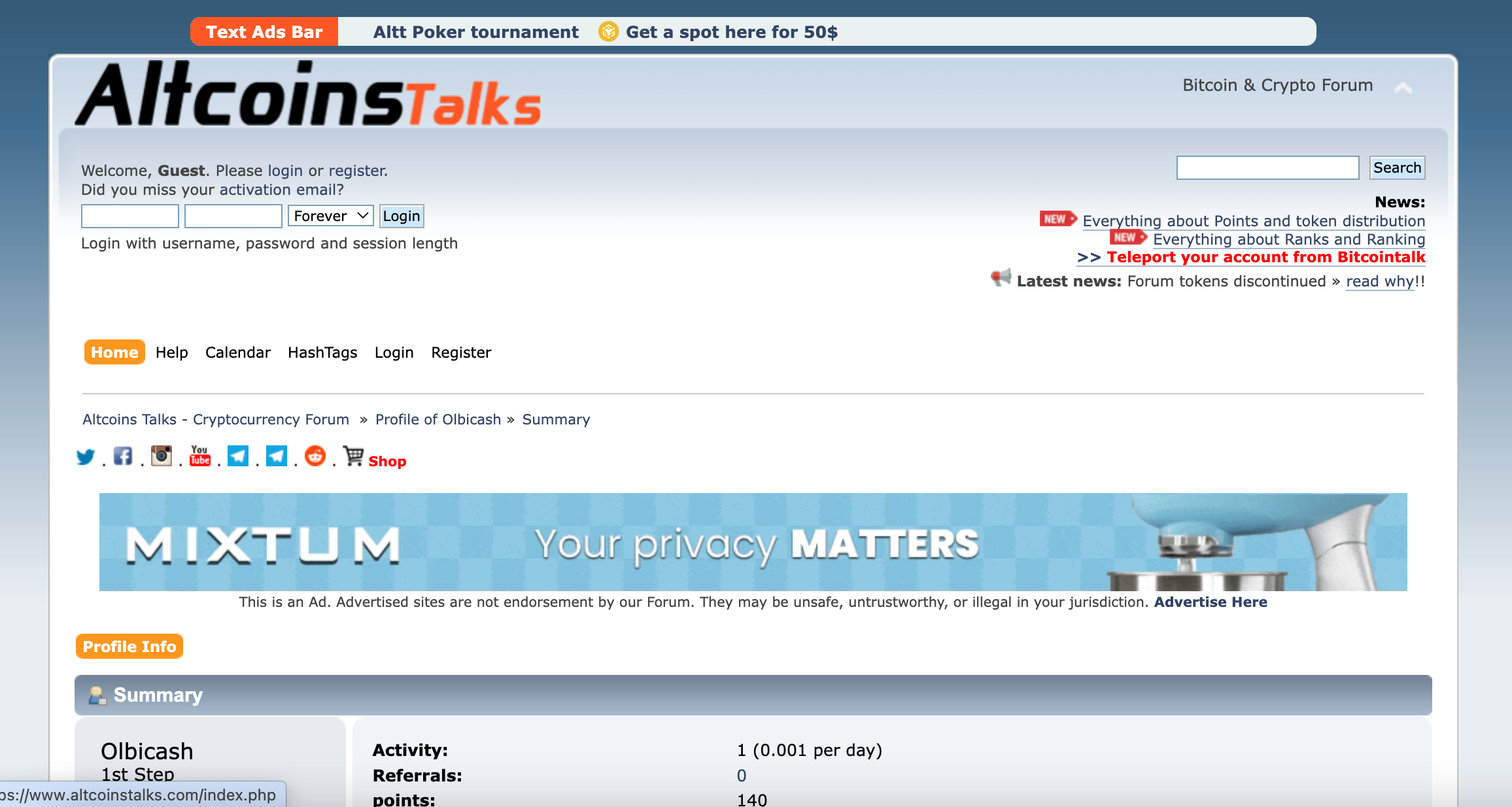Open the HashTags menu item
1512x807 pixels.
[322, 352]
